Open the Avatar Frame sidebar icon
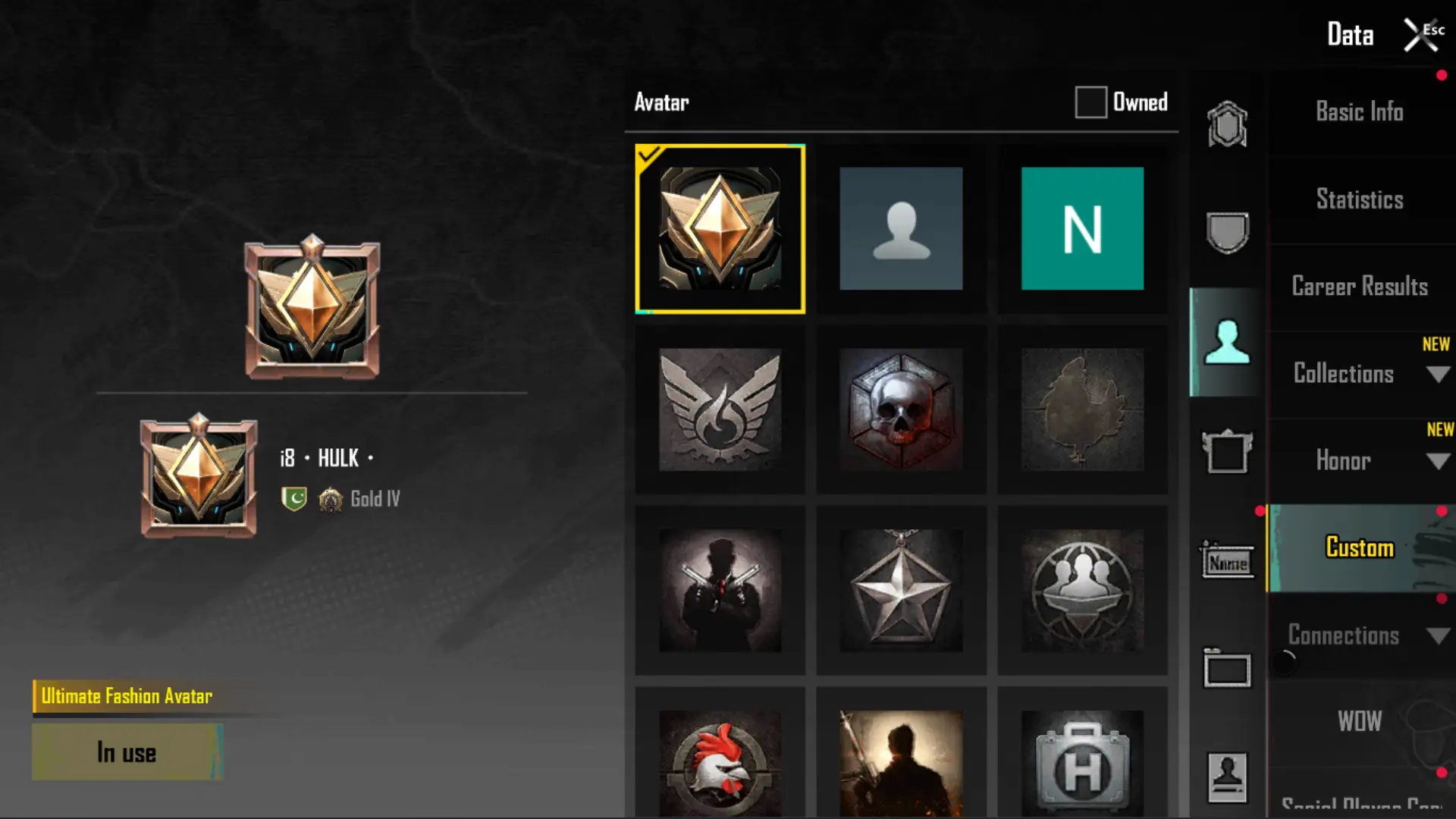1456x819 pixels. [1227, 452]
